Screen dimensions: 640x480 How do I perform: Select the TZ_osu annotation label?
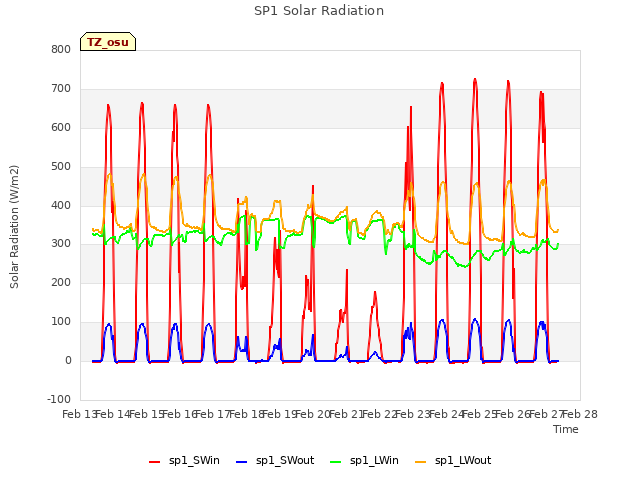[x=108, y=42]
